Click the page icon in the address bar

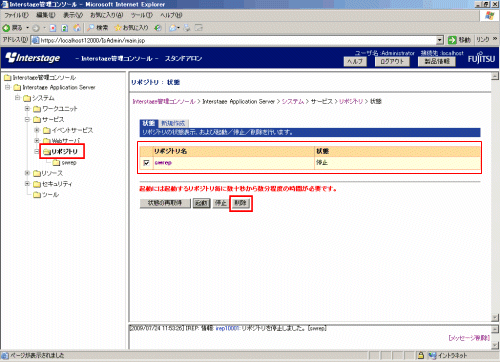[x=35, y=40]
